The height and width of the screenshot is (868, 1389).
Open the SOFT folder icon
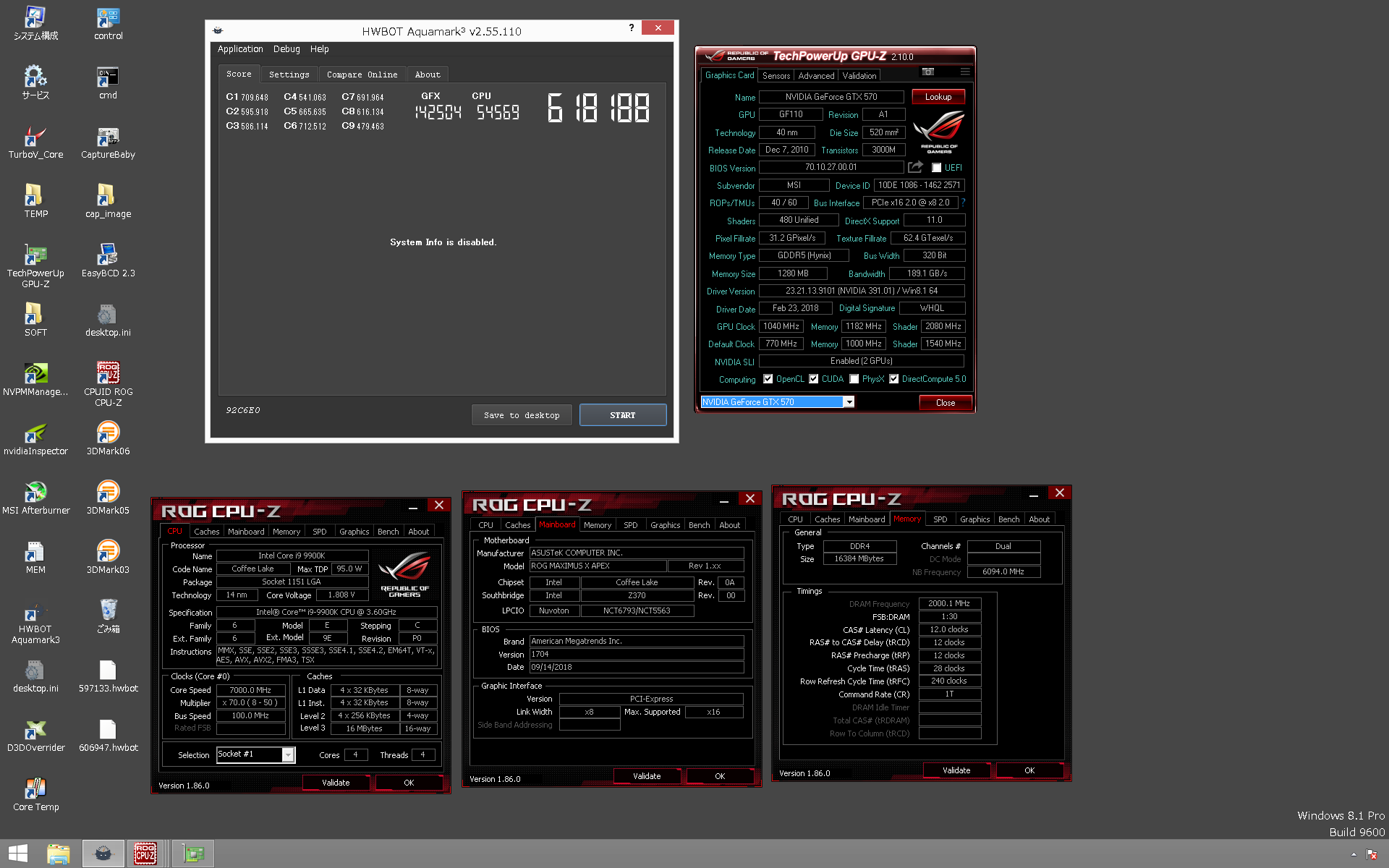(35, 320)
